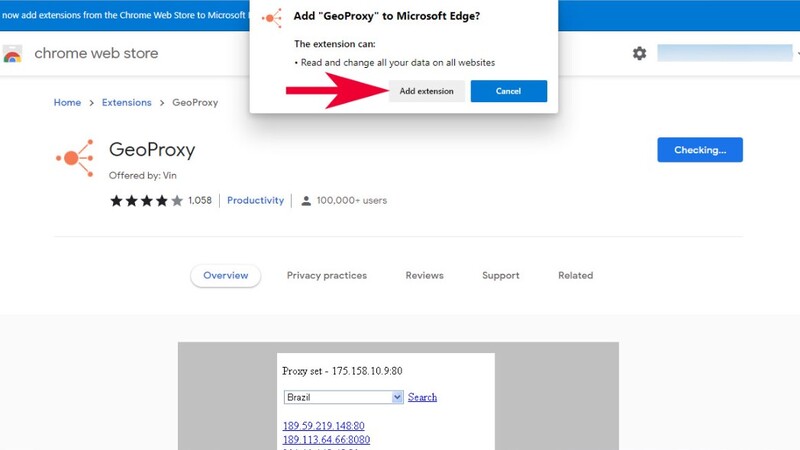Image resolution: width=800 pixels, height=450 pixels.
Task: Click the GeoProxy breadcrumb text
Action: coord(195,103)
